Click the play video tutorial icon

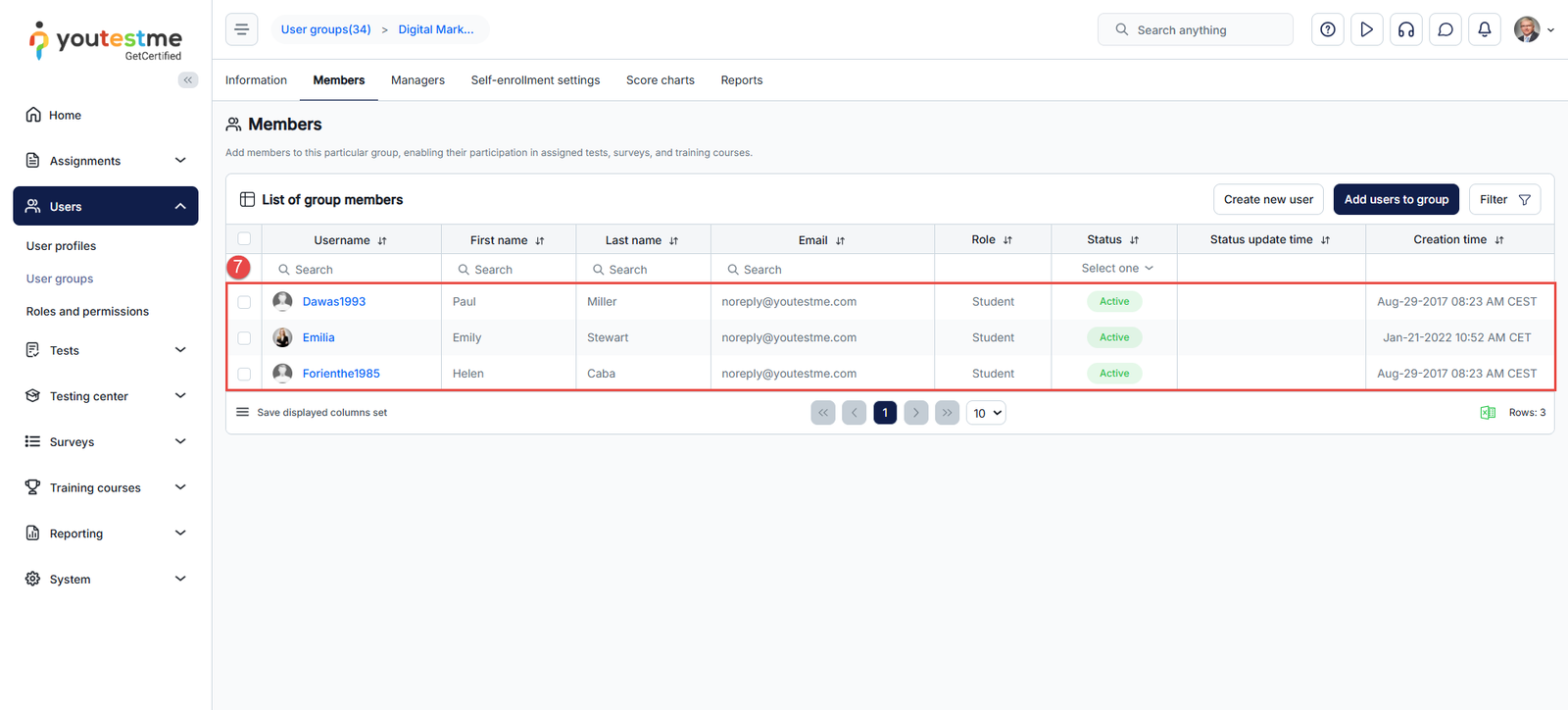tap(1366, 29)
